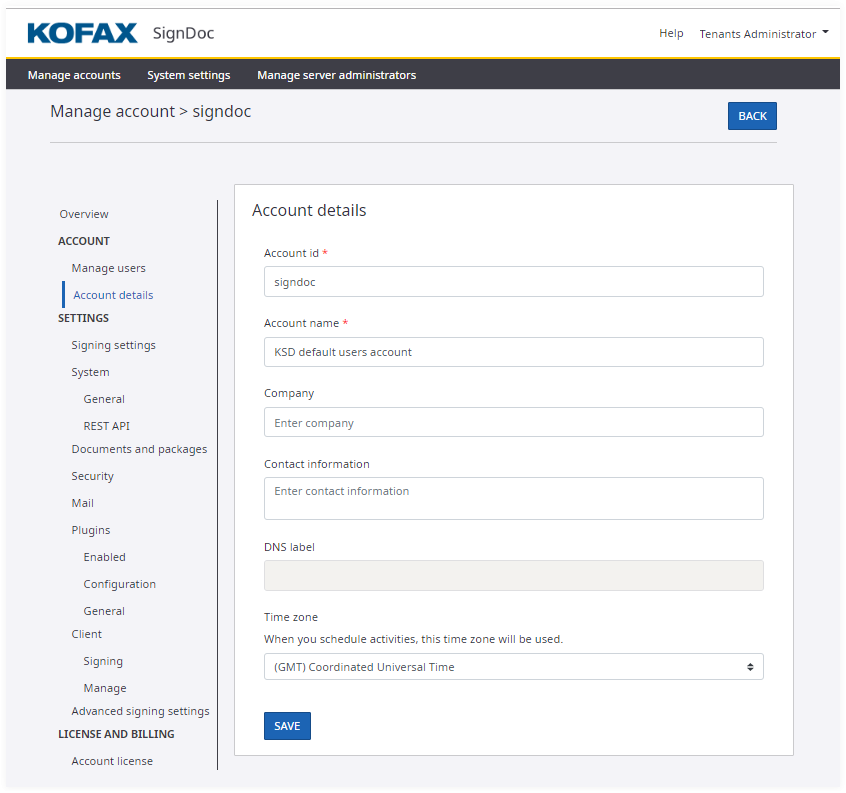Open the Help link
This screenshot has height=793, width=846.
671,34
